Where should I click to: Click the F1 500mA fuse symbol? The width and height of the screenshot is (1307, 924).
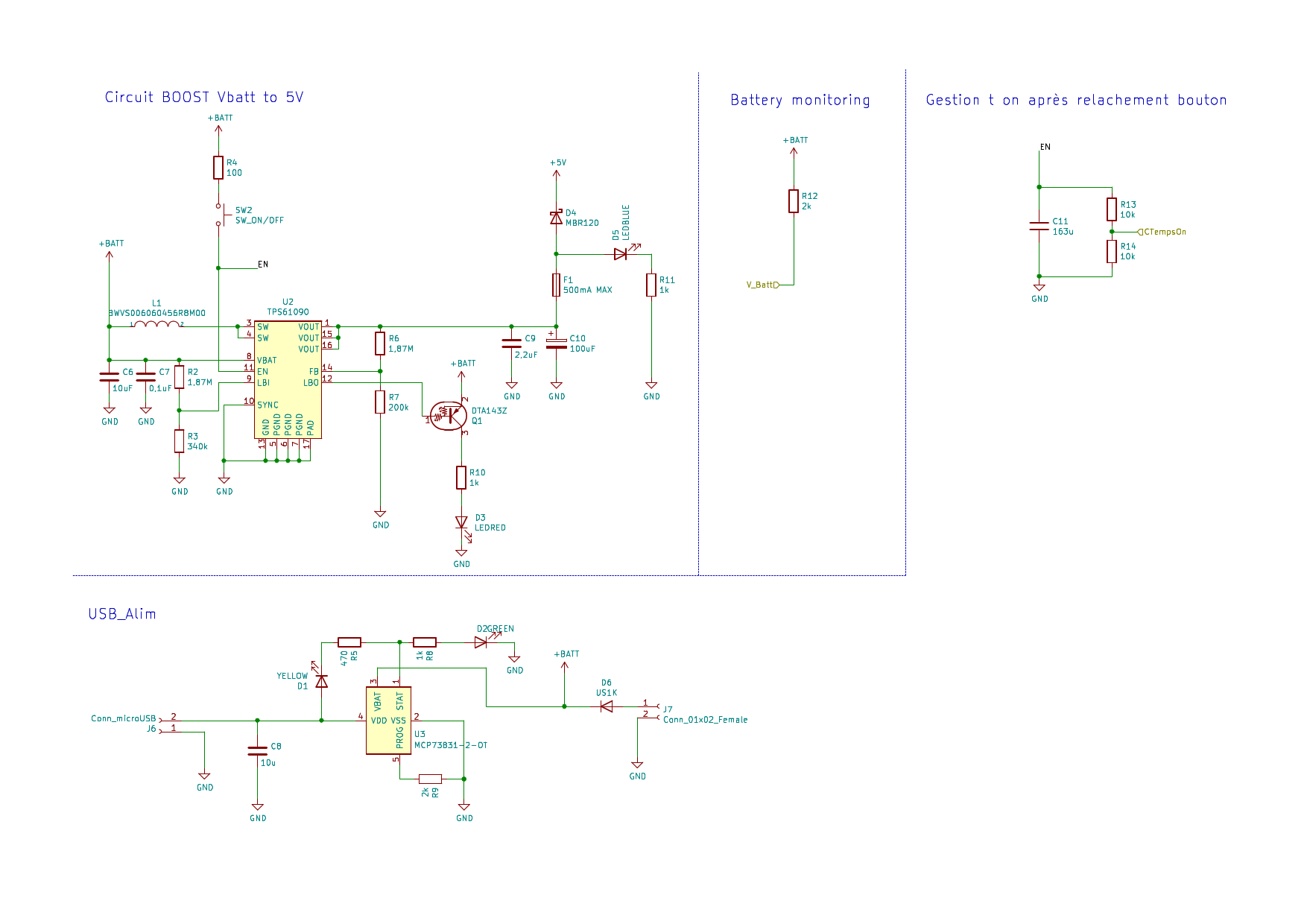click(556, 285)
